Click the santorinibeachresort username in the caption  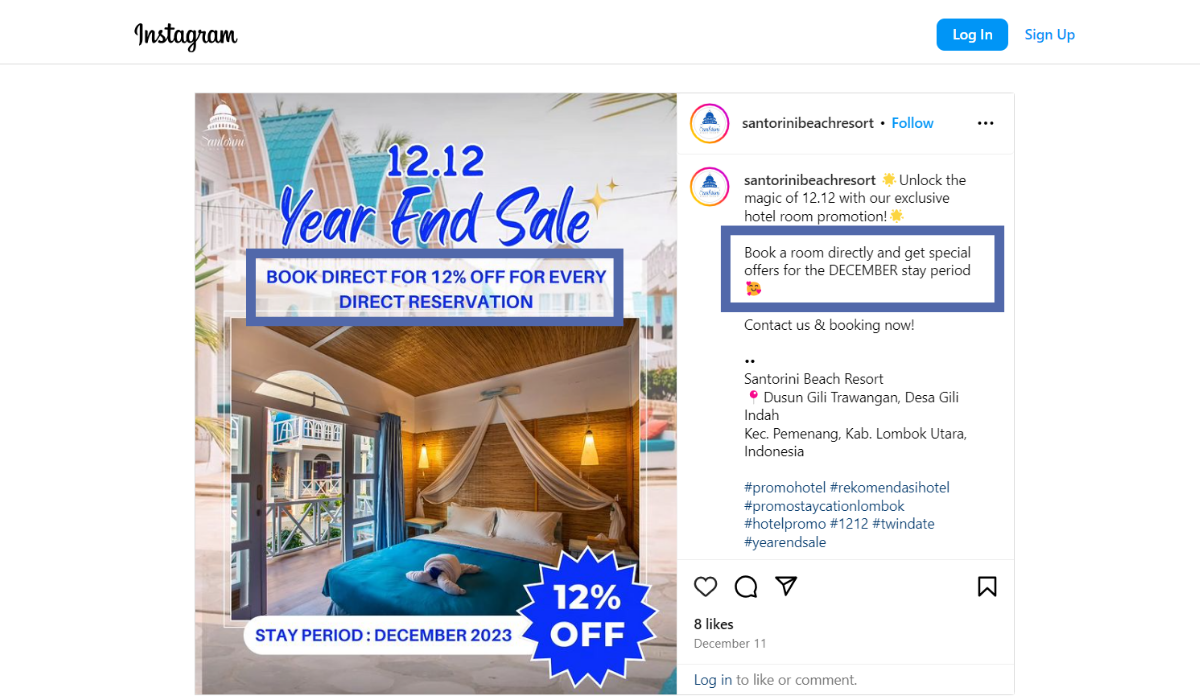810,180
